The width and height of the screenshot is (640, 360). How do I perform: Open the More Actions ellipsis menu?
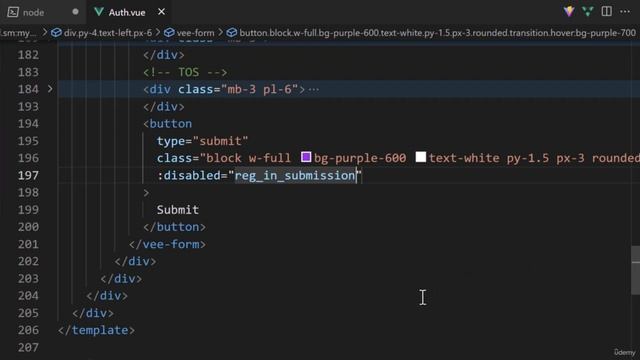click(x=625, y=11)
